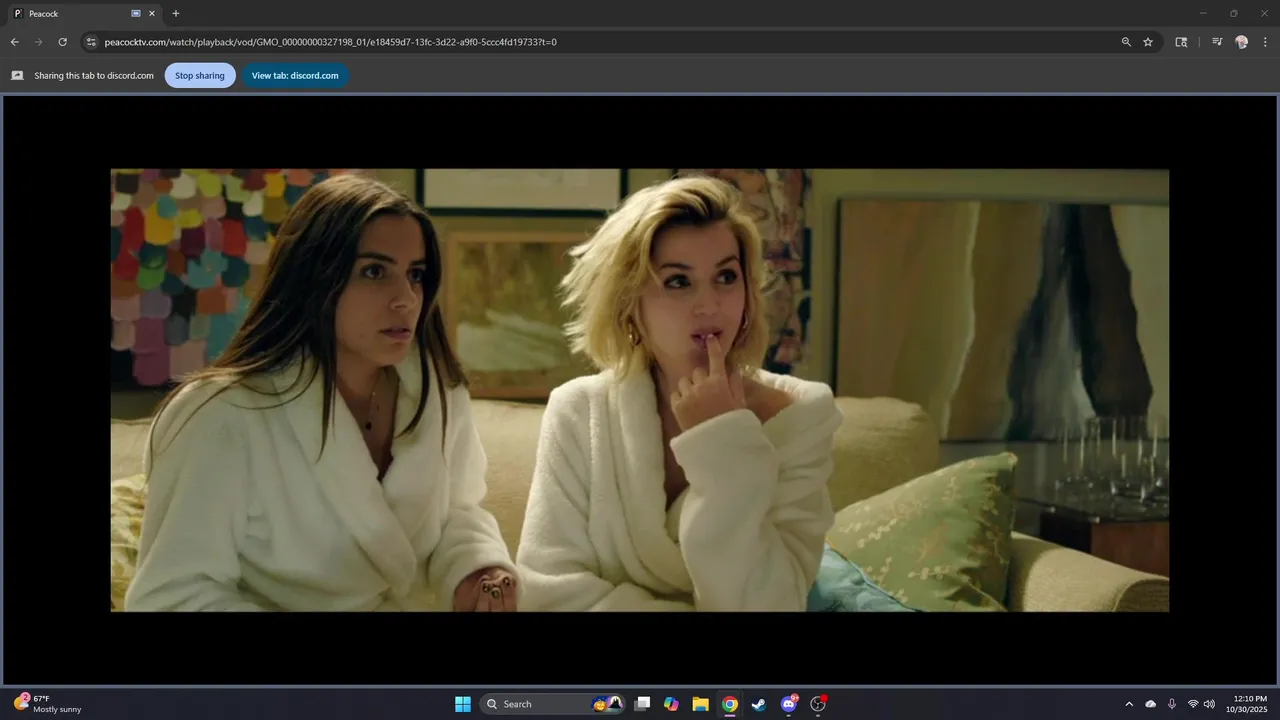Bookmark this page with the star icon
The image size is (1280, 720).
pyautogui.click(x=1148, y=42)
